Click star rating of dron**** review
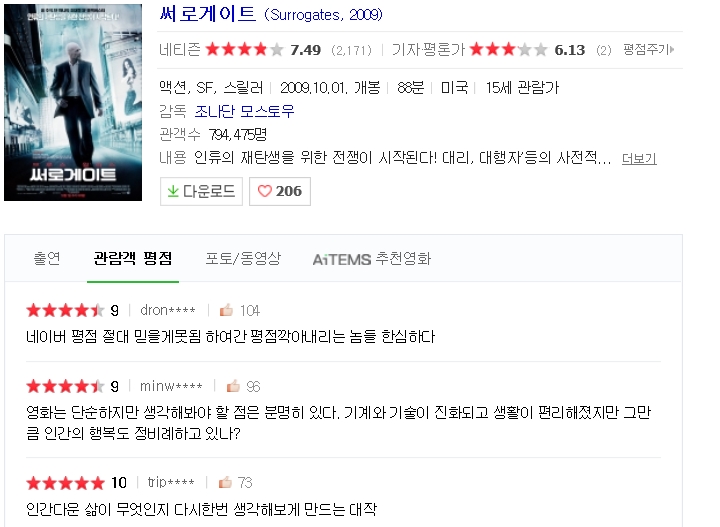This screenshot has width=720, height=527. [x=66, y=310]
